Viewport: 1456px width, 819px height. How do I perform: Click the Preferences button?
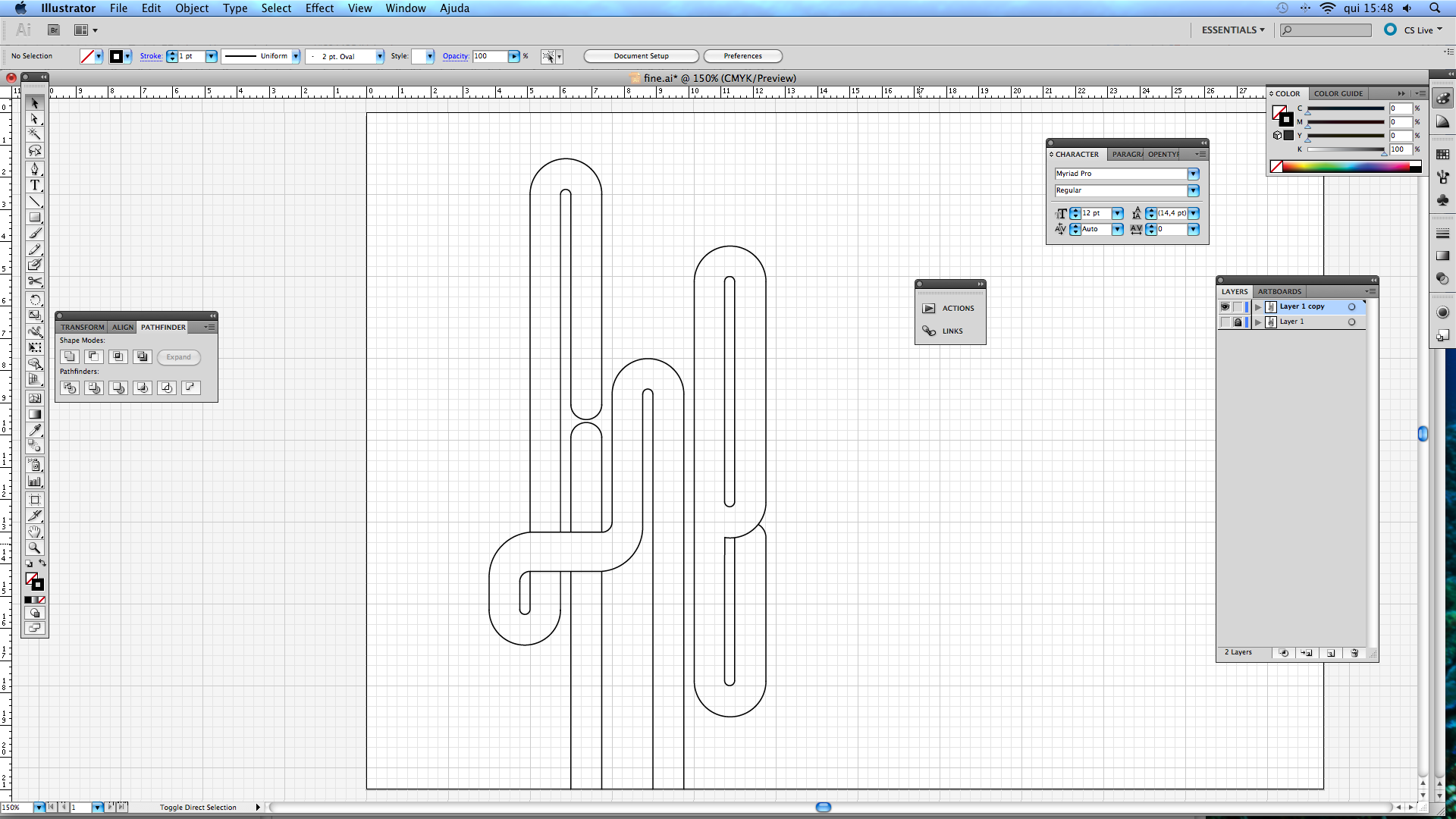742,56
